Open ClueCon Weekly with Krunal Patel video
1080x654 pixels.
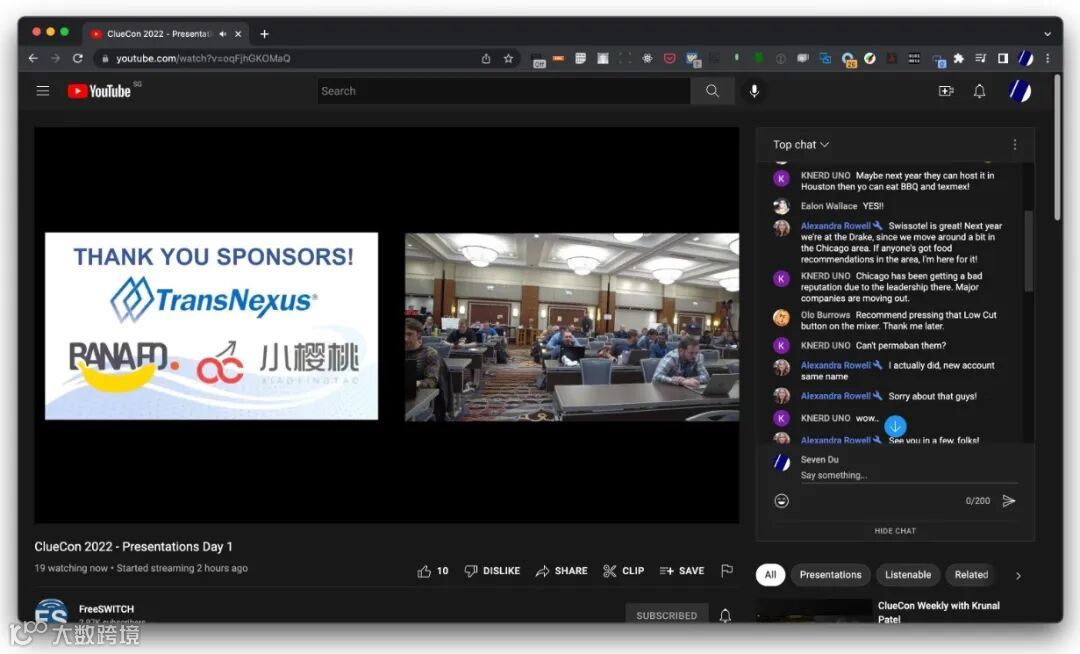[938, 612]
